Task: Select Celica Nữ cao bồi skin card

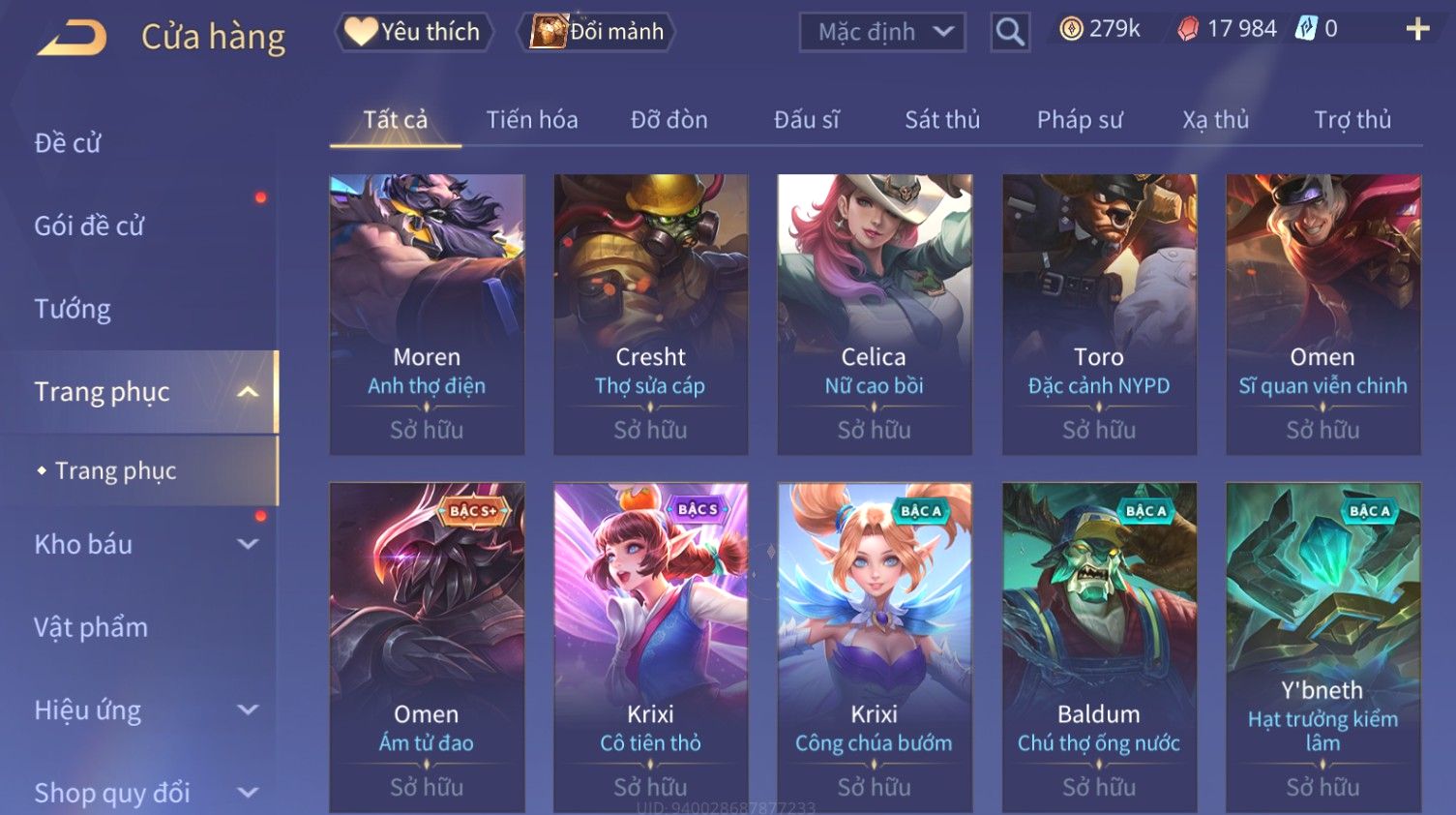Action: (875, 315)
